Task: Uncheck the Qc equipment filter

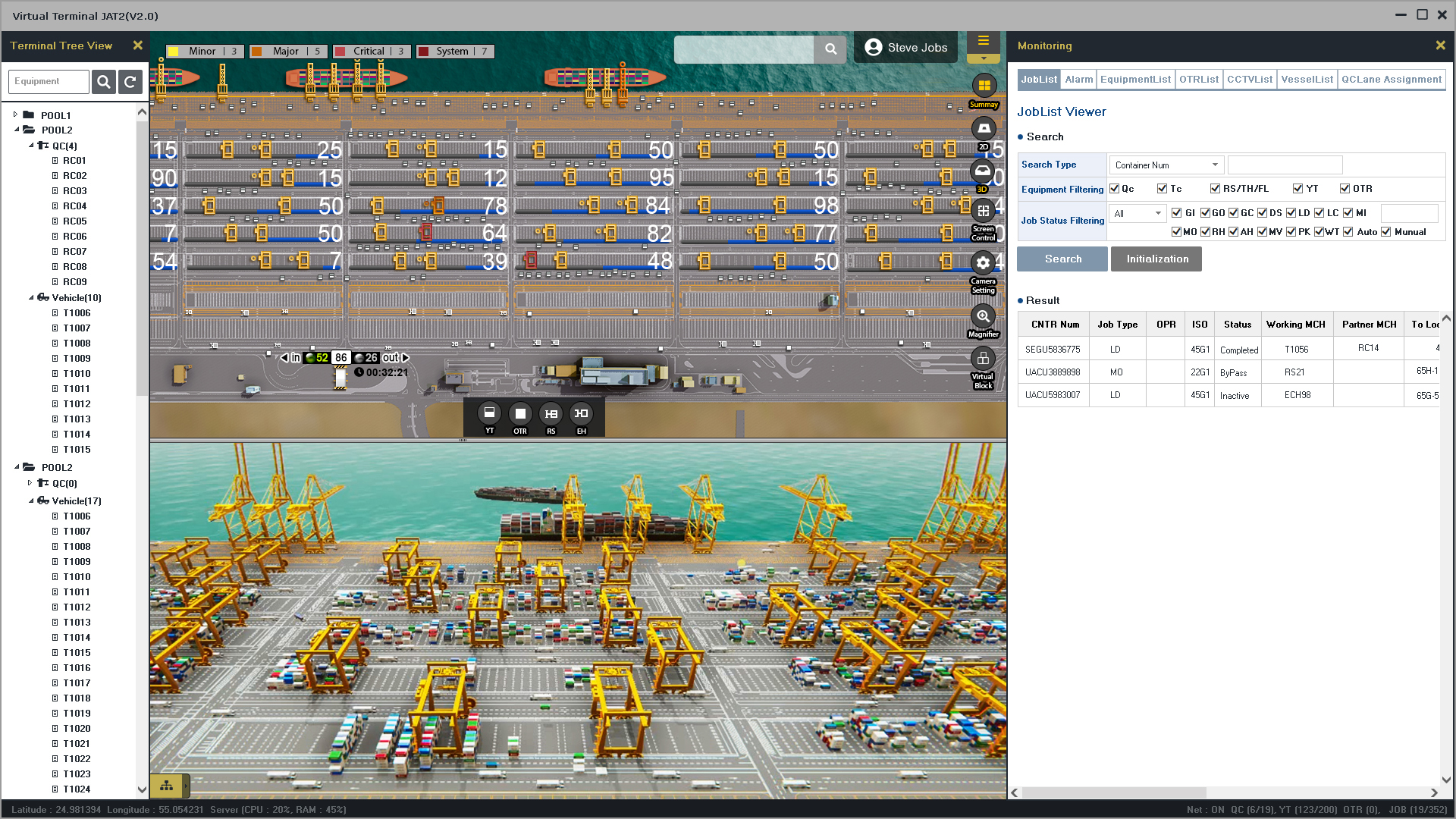Action: tap(1114, 189)
